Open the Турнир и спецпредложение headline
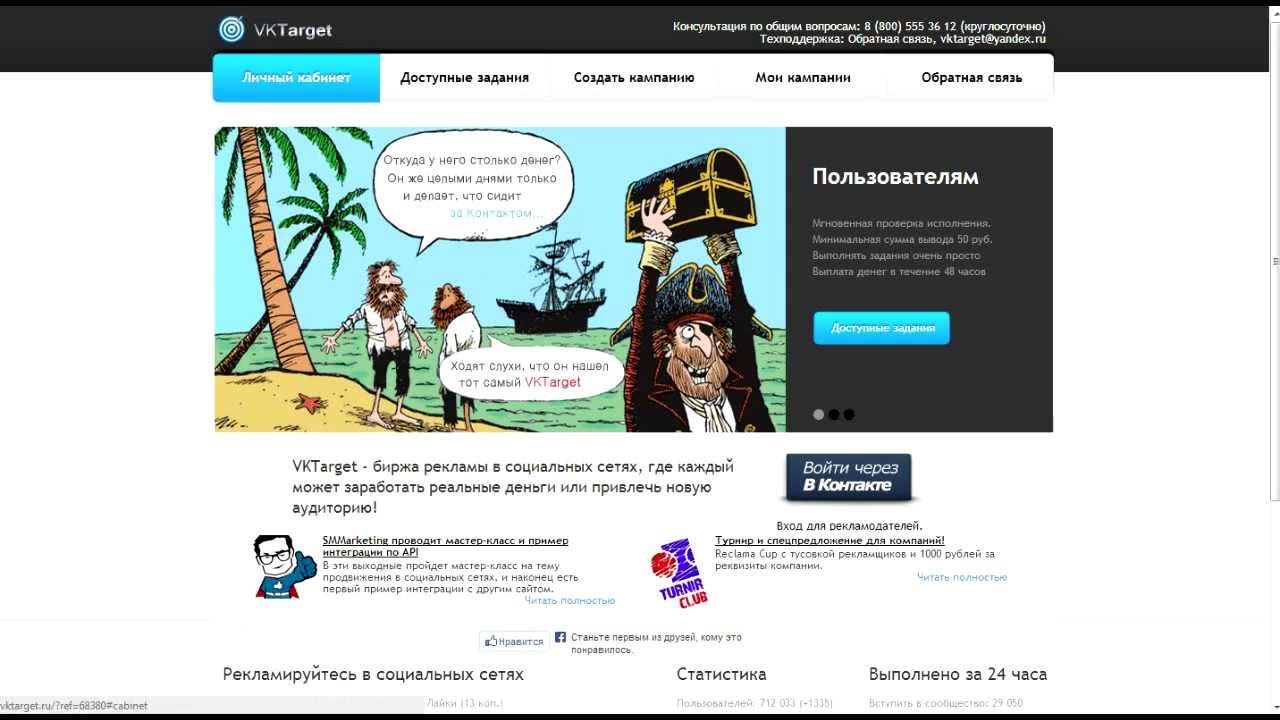Viewport: 1280px width, 720px height. pos(830,541)
